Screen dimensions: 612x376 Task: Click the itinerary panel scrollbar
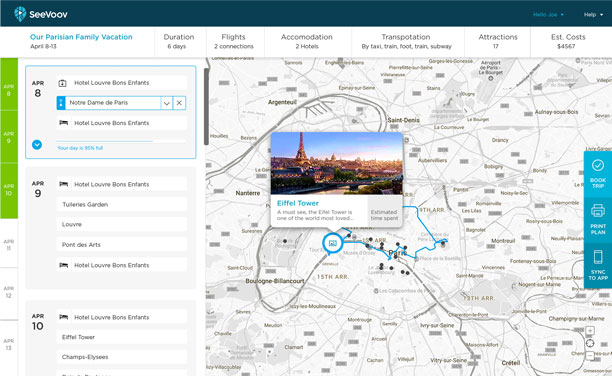coord(206,107)
